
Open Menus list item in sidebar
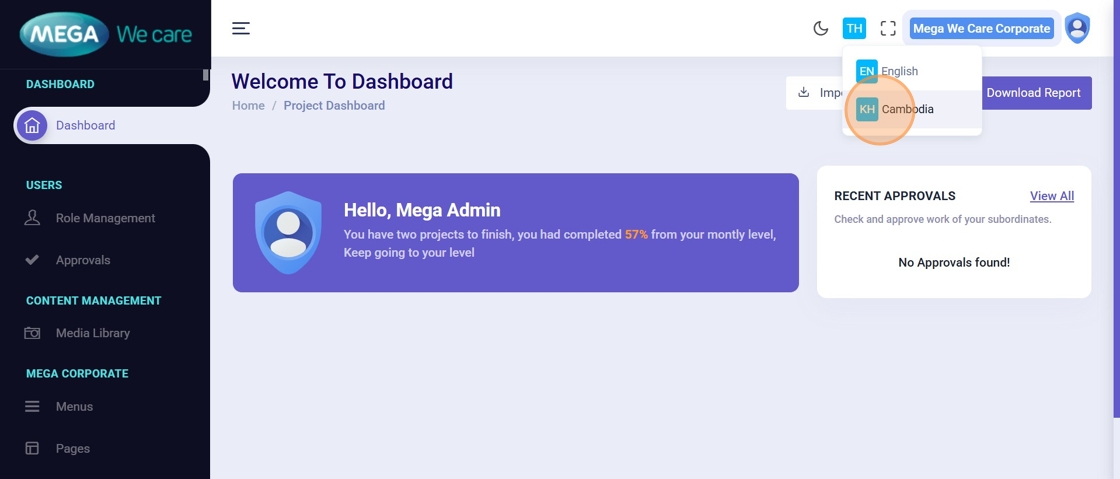(74, 407)
